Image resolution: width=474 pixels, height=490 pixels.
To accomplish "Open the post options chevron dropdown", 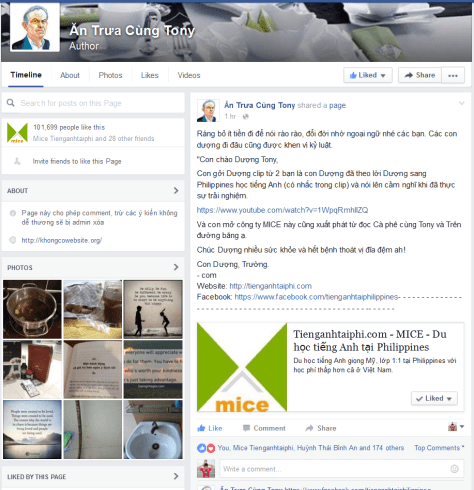I will [462, 103].
